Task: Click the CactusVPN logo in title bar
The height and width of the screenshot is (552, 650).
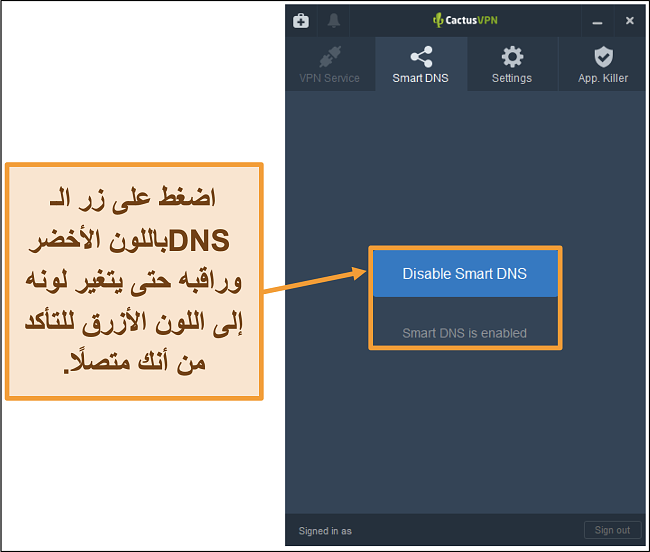Action: click(x=465, y=20)
